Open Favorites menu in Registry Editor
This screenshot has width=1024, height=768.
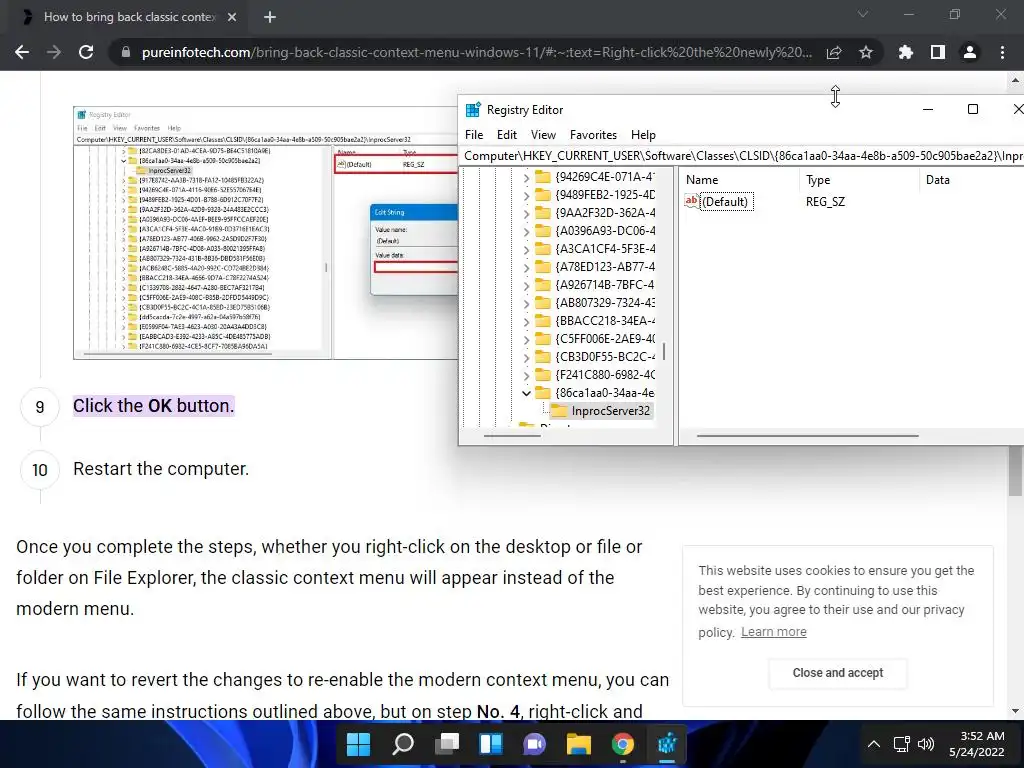(x=593, y=135)
